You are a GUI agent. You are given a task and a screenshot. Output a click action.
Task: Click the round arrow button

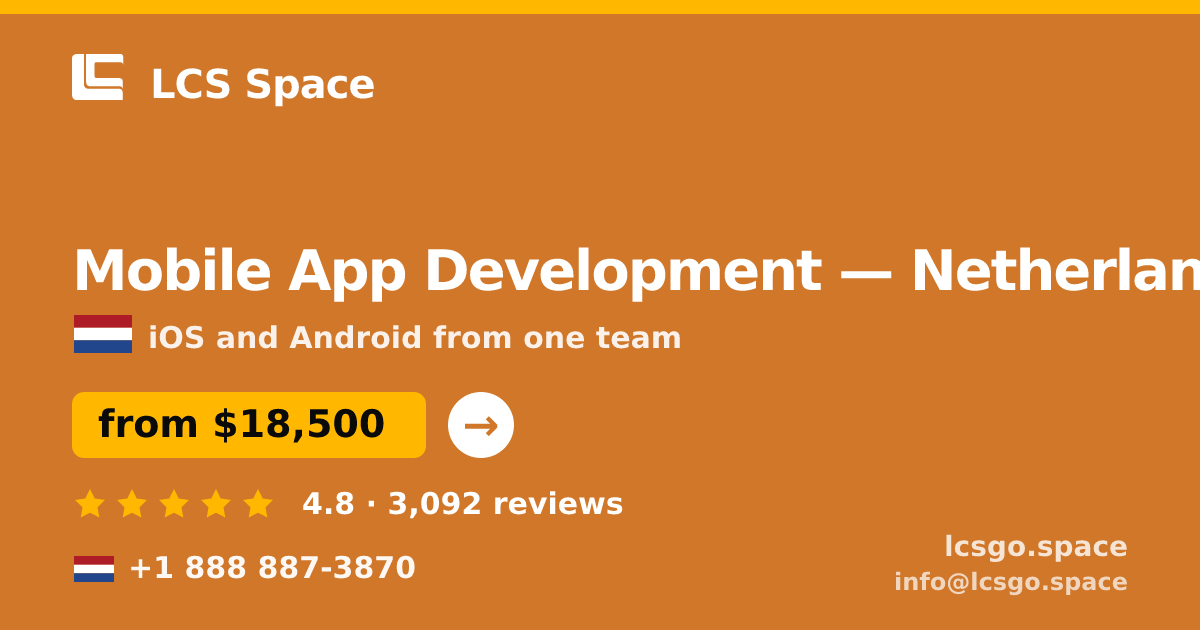481,425
